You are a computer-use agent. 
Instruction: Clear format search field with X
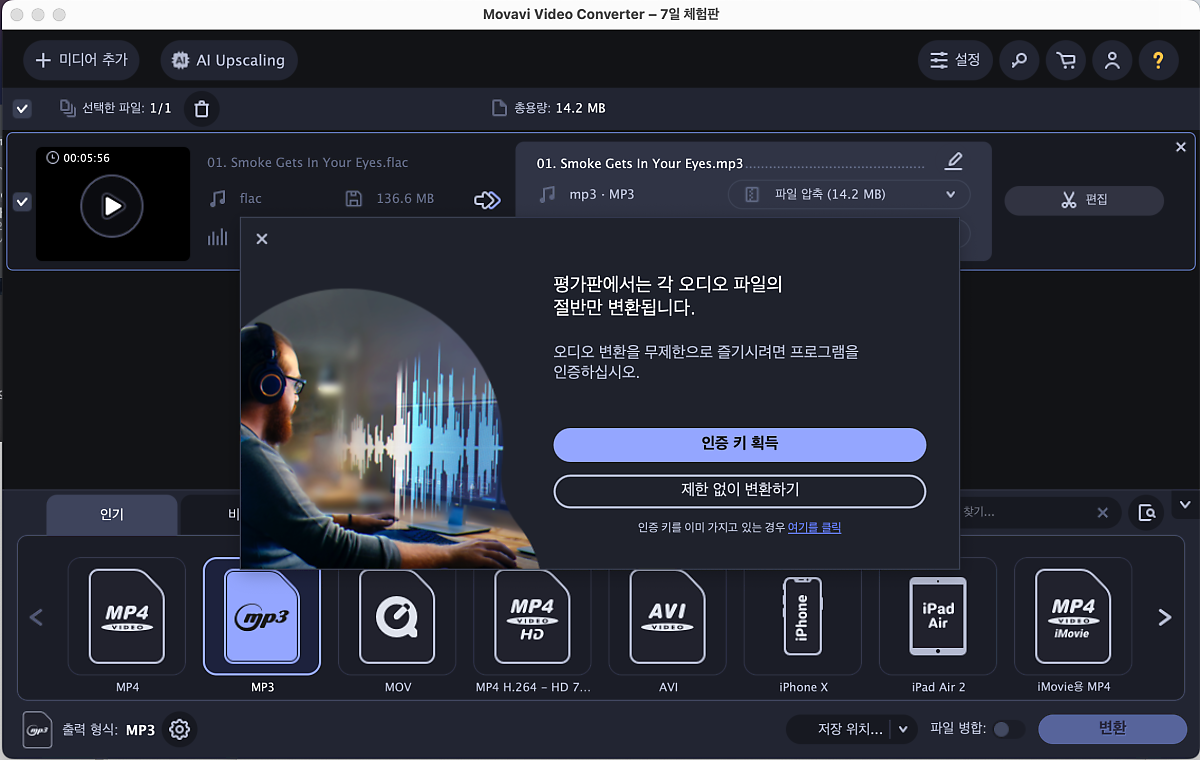pos(1103,513)
